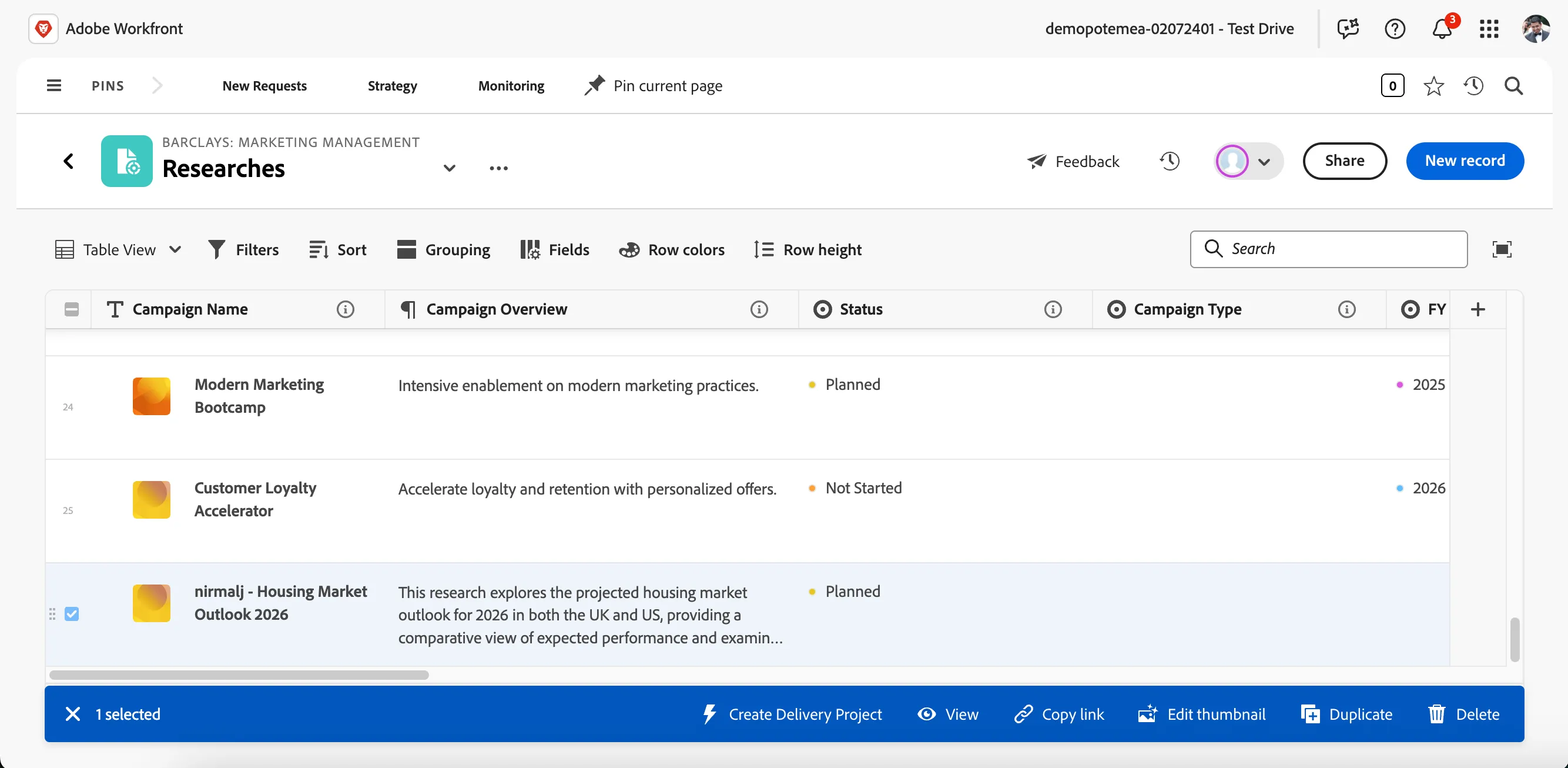Click Modern Marketing Bootcamp thumbnail
Screen dimensions: 1568x768
[x=152, y=396]
